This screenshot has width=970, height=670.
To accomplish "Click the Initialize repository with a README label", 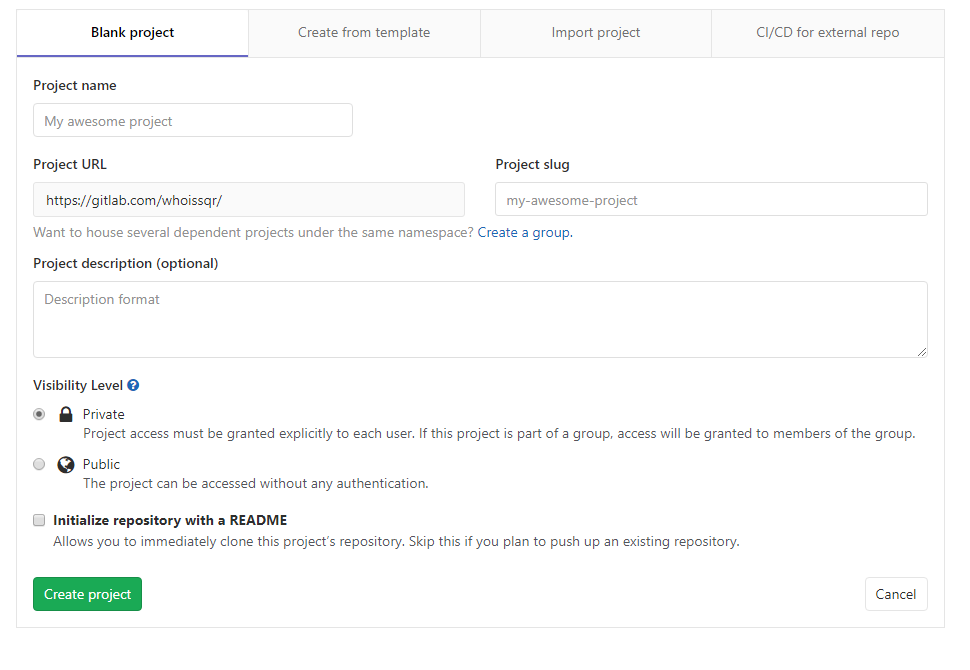I will tap(170, 520).
